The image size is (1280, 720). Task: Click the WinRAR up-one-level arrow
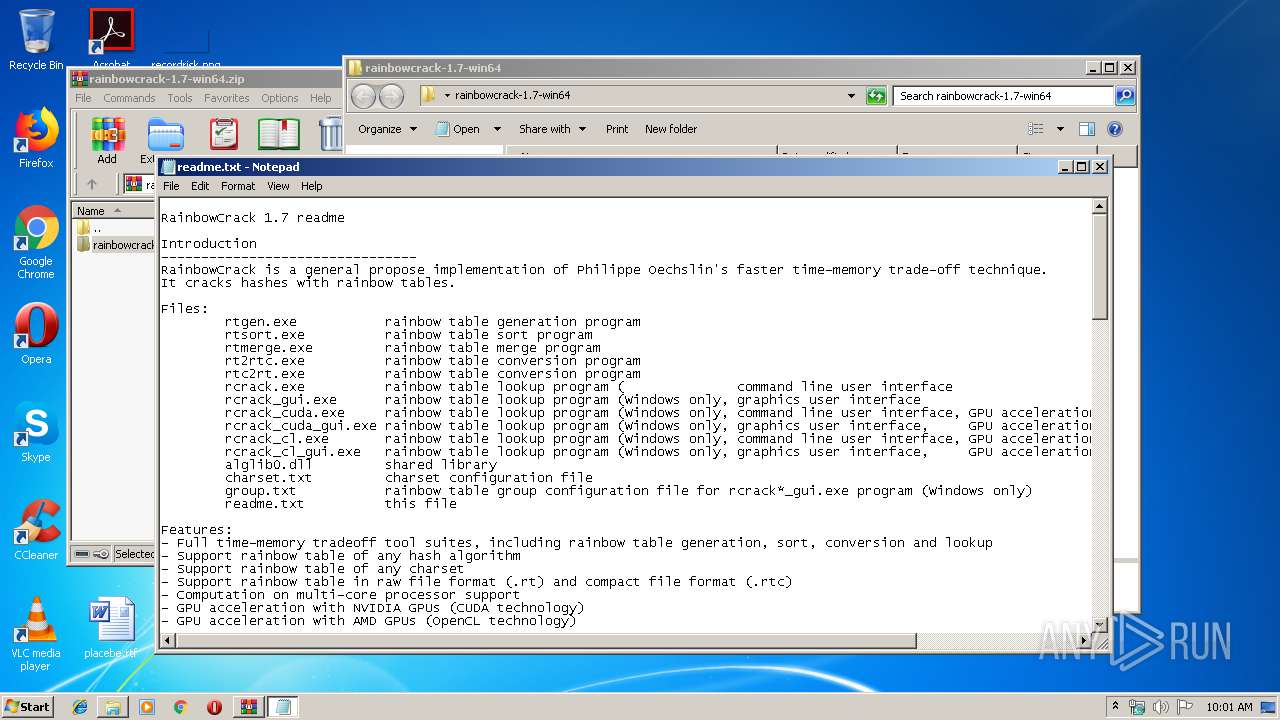(x=92, y=184)
